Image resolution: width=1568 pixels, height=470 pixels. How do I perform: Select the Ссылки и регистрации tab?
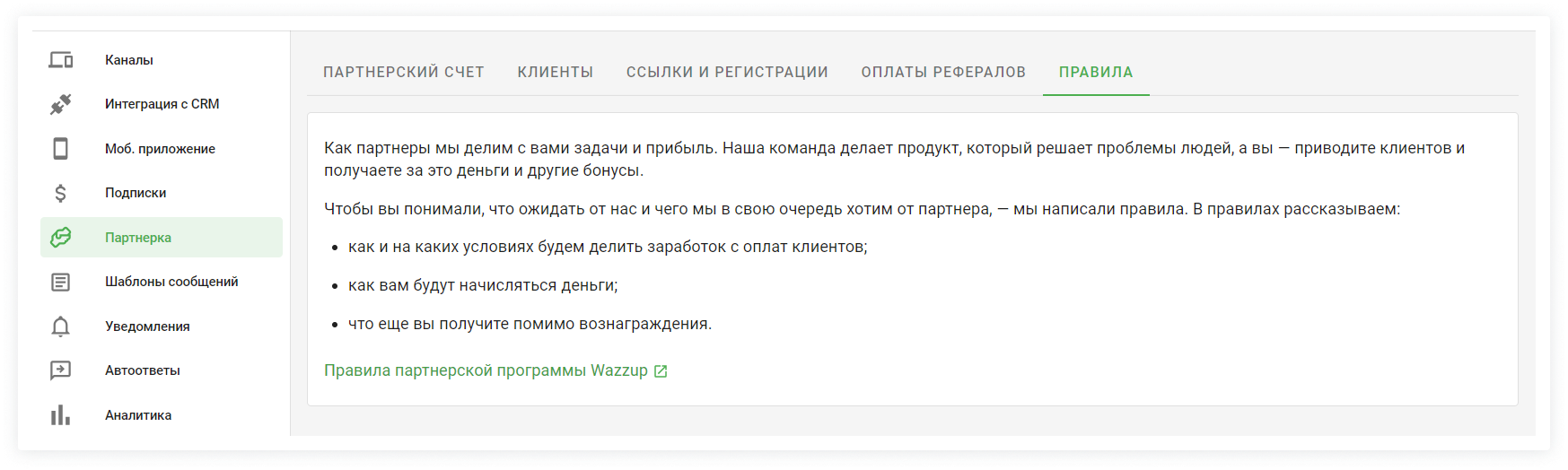(727, 72)
